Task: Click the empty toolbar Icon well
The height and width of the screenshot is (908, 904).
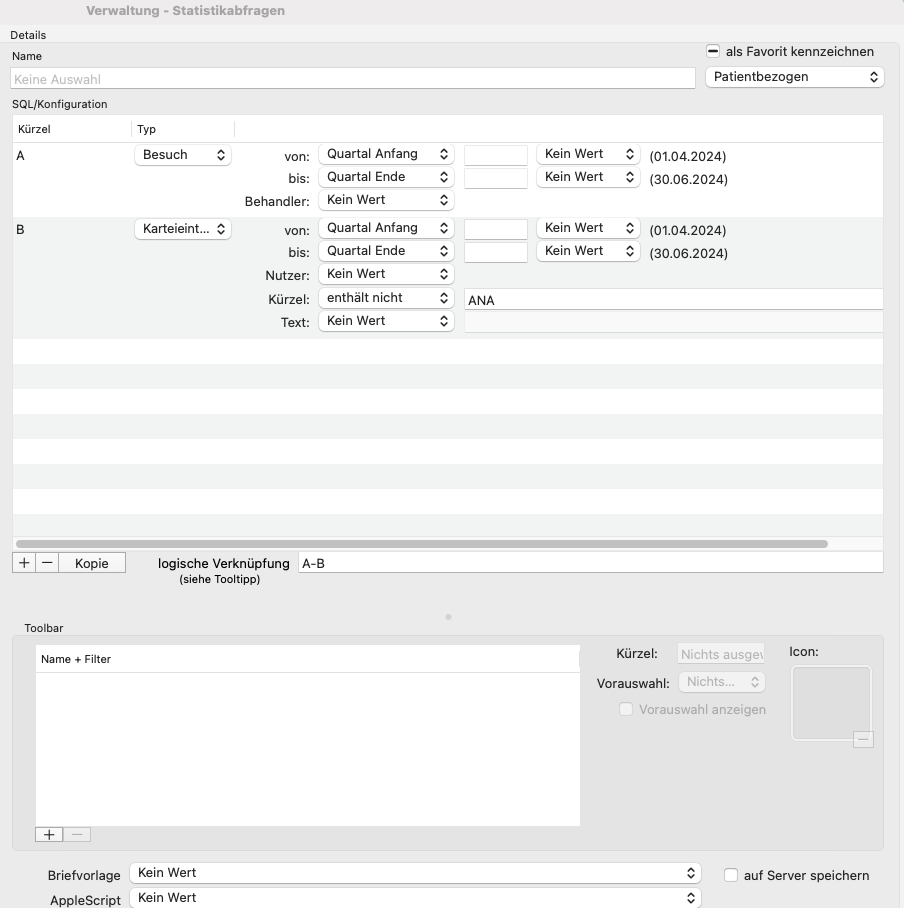Action: 831,703
